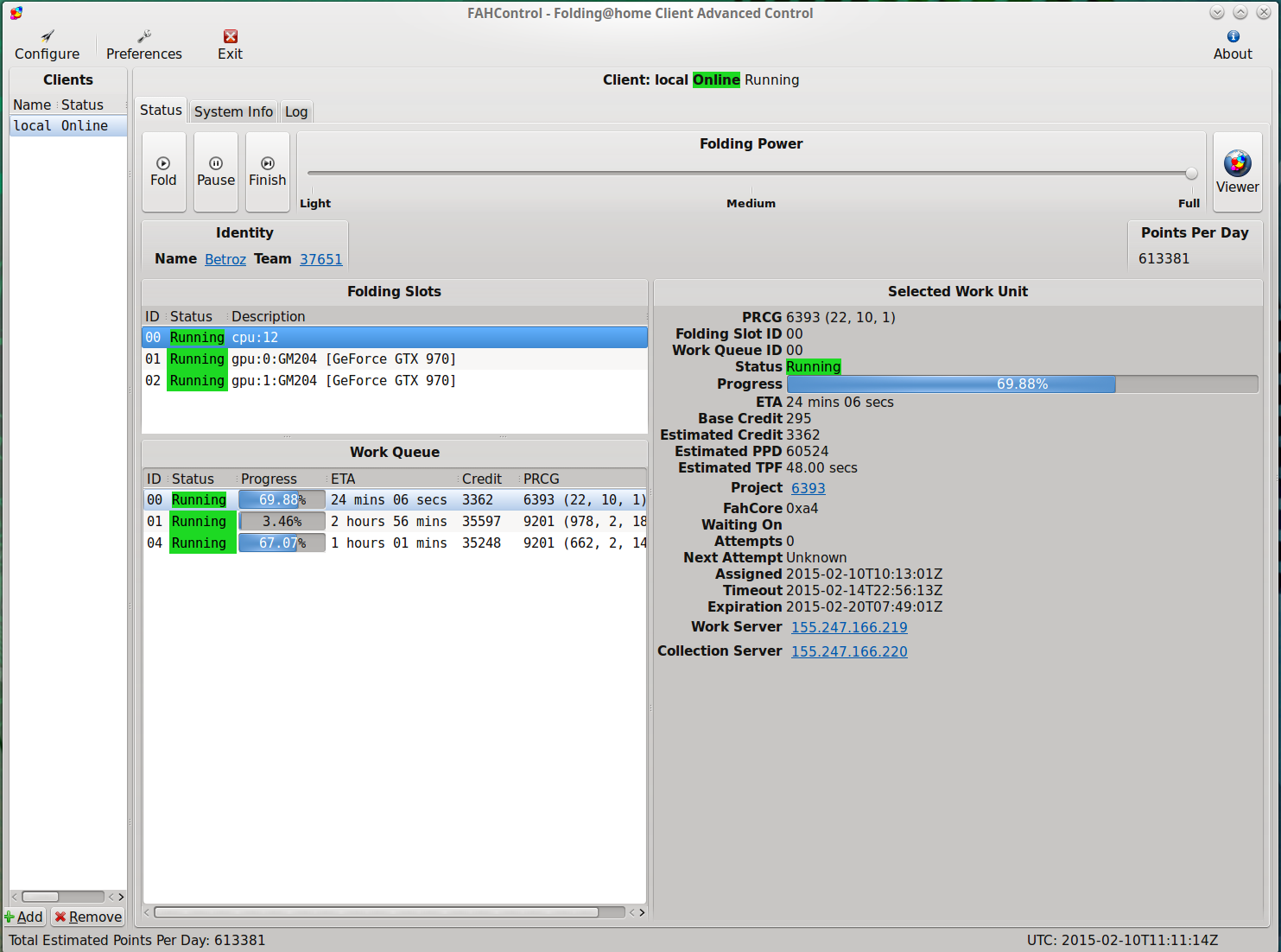Click the Folding Power slider handle
The image size is (1281, 952).
coord(1191,174)
